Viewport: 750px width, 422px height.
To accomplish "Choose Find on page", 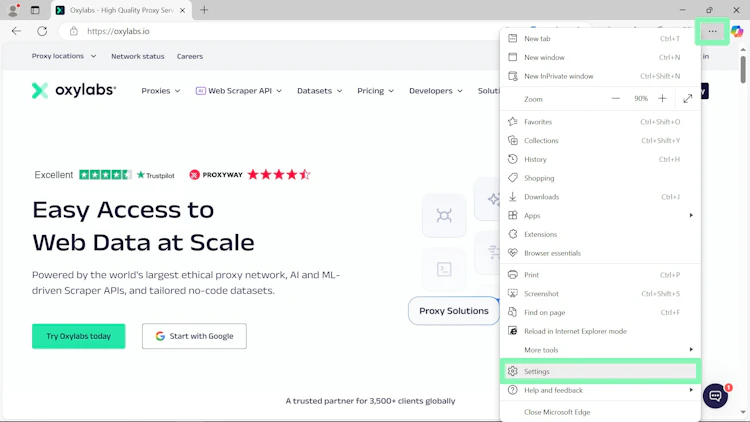I will (600, 312).
